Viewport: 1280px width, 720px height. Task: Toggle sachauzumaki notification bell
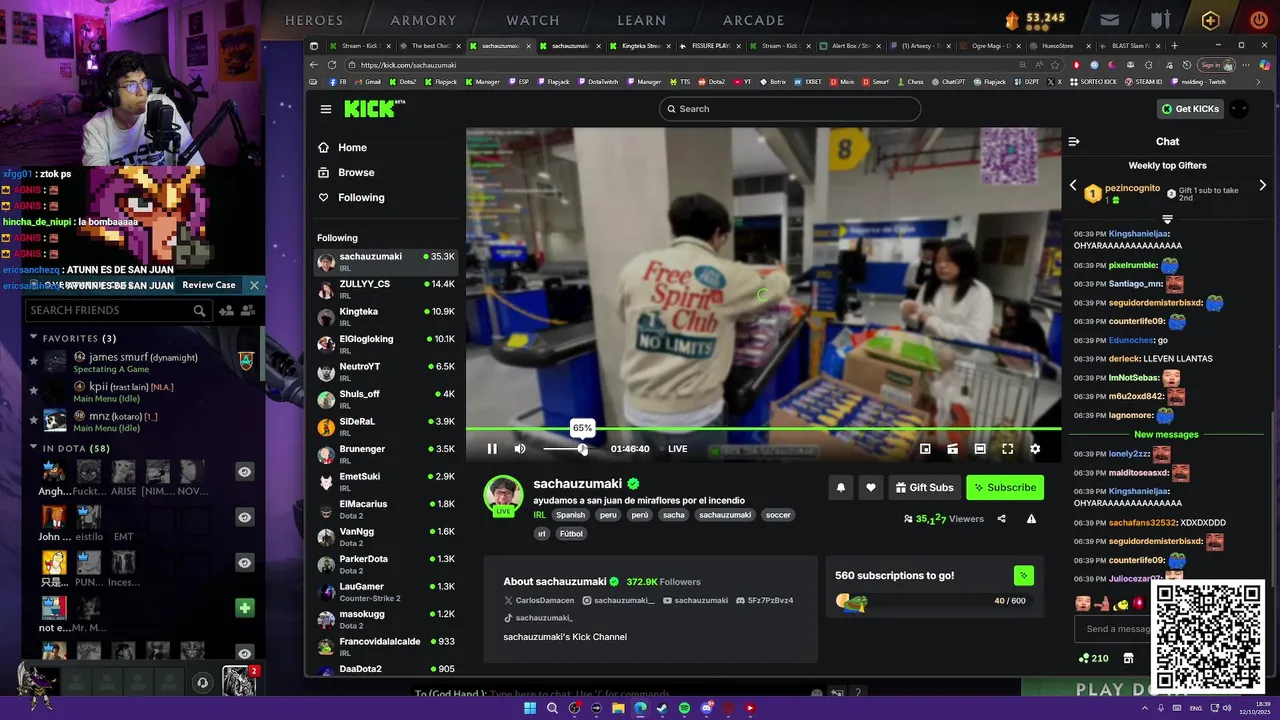point(841,488)
